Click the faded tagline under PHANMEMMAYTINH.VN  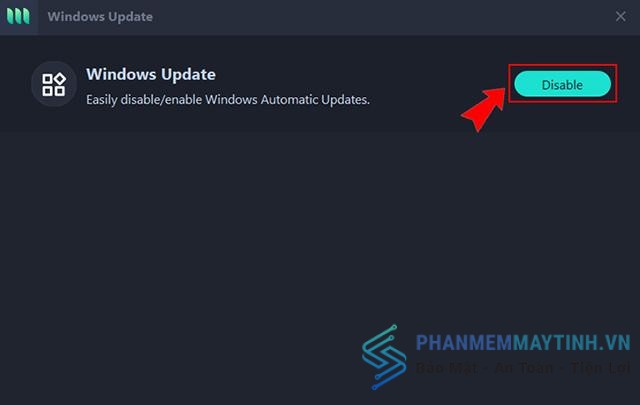[523, 368]
